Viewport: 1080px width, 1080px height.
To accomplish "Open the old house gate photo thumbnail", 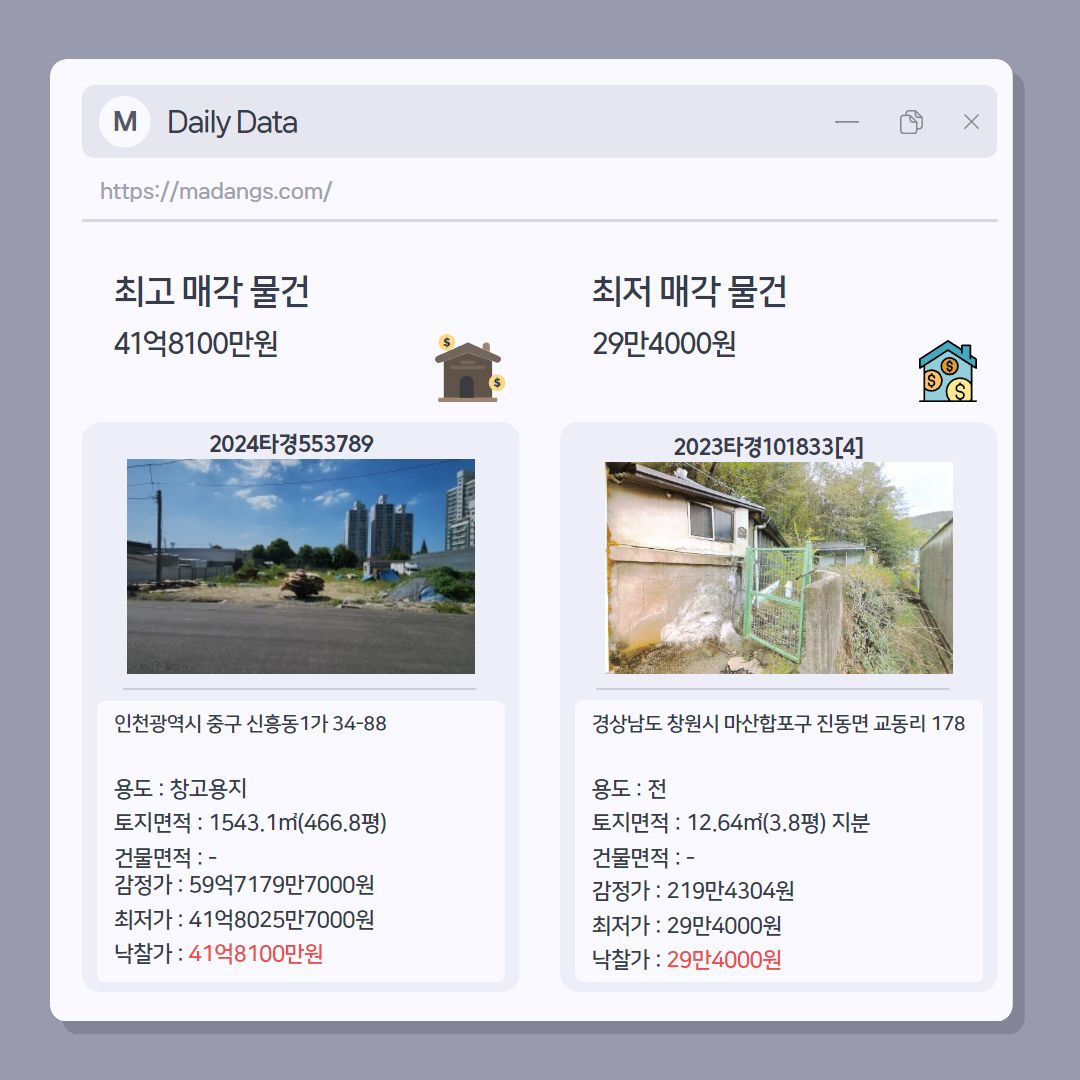I will click(779, 568).
